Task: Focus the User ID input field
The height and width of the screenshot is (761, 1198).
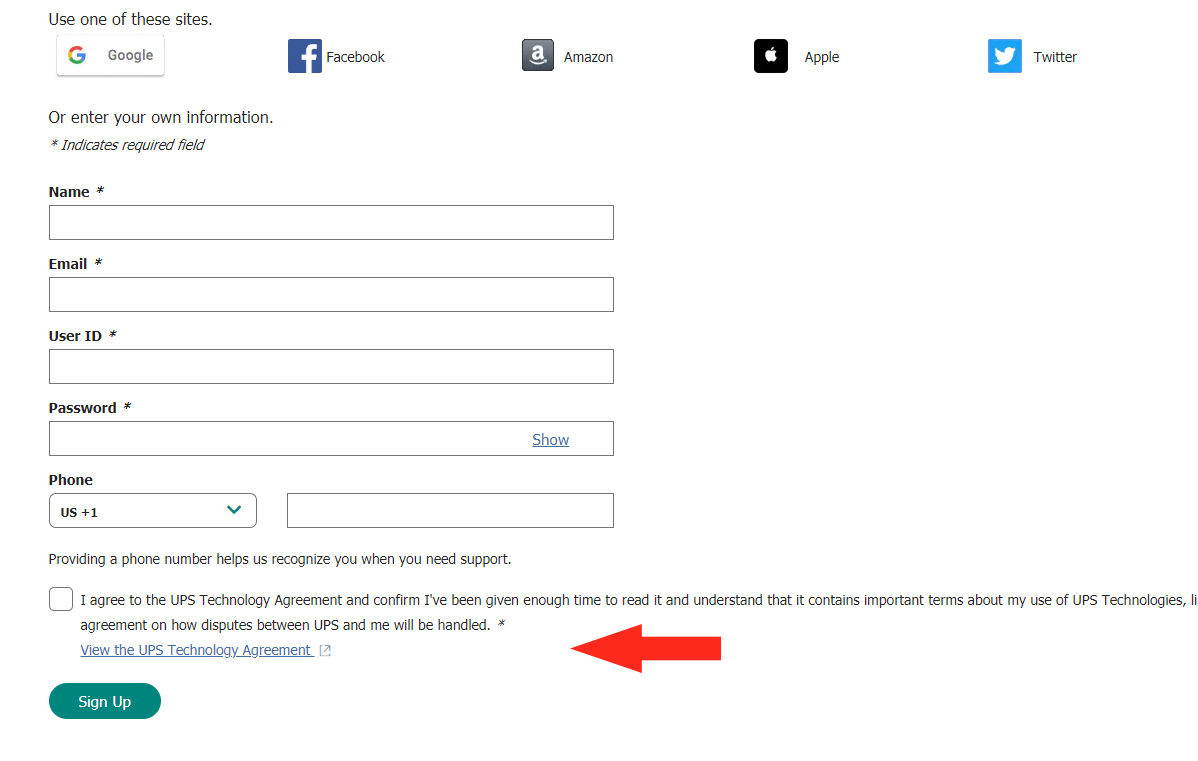Action: coord(331,367)
